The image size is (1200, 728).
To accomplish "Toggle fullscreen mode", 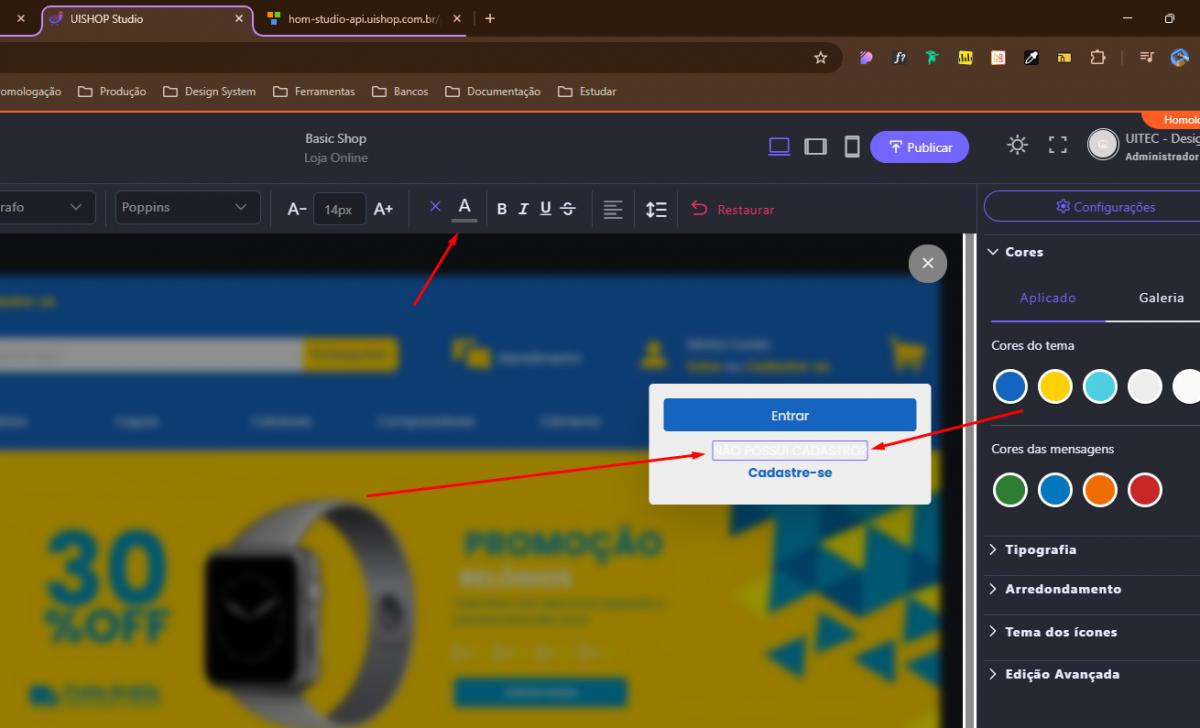I will click(x=1058, y=145).
